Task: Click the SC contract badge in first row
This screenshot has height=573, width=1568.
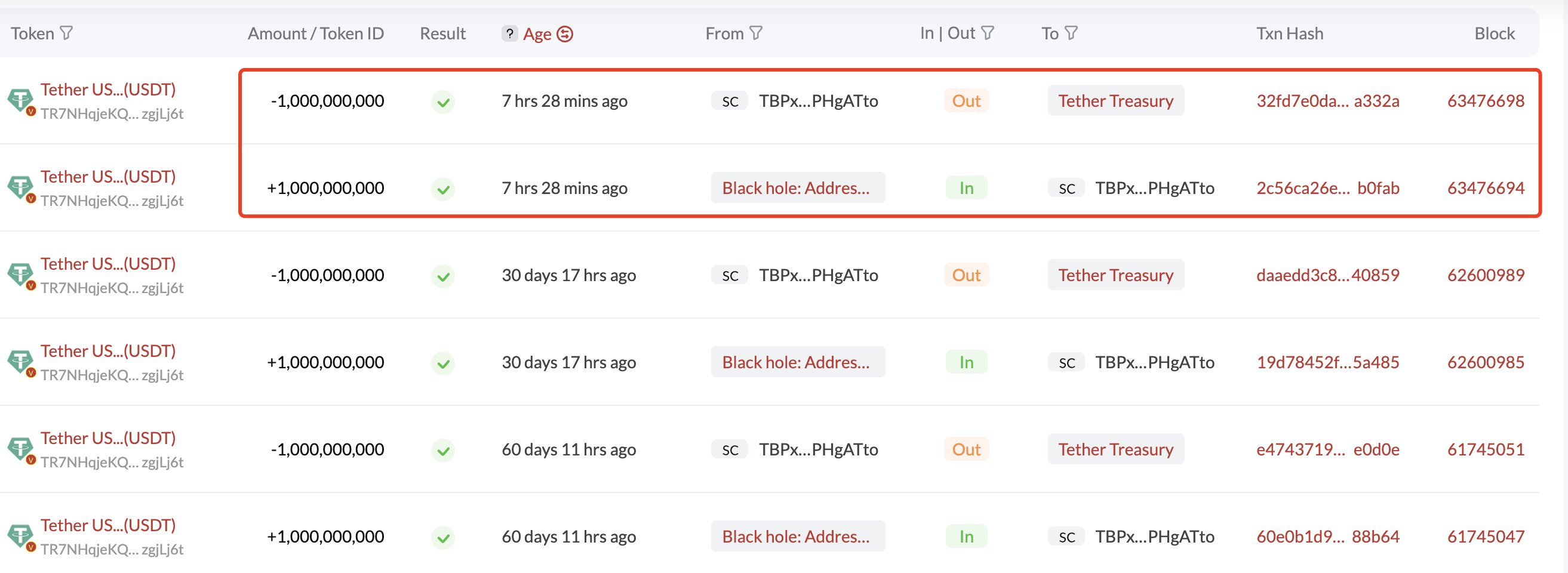Action: tap(730, 101)
